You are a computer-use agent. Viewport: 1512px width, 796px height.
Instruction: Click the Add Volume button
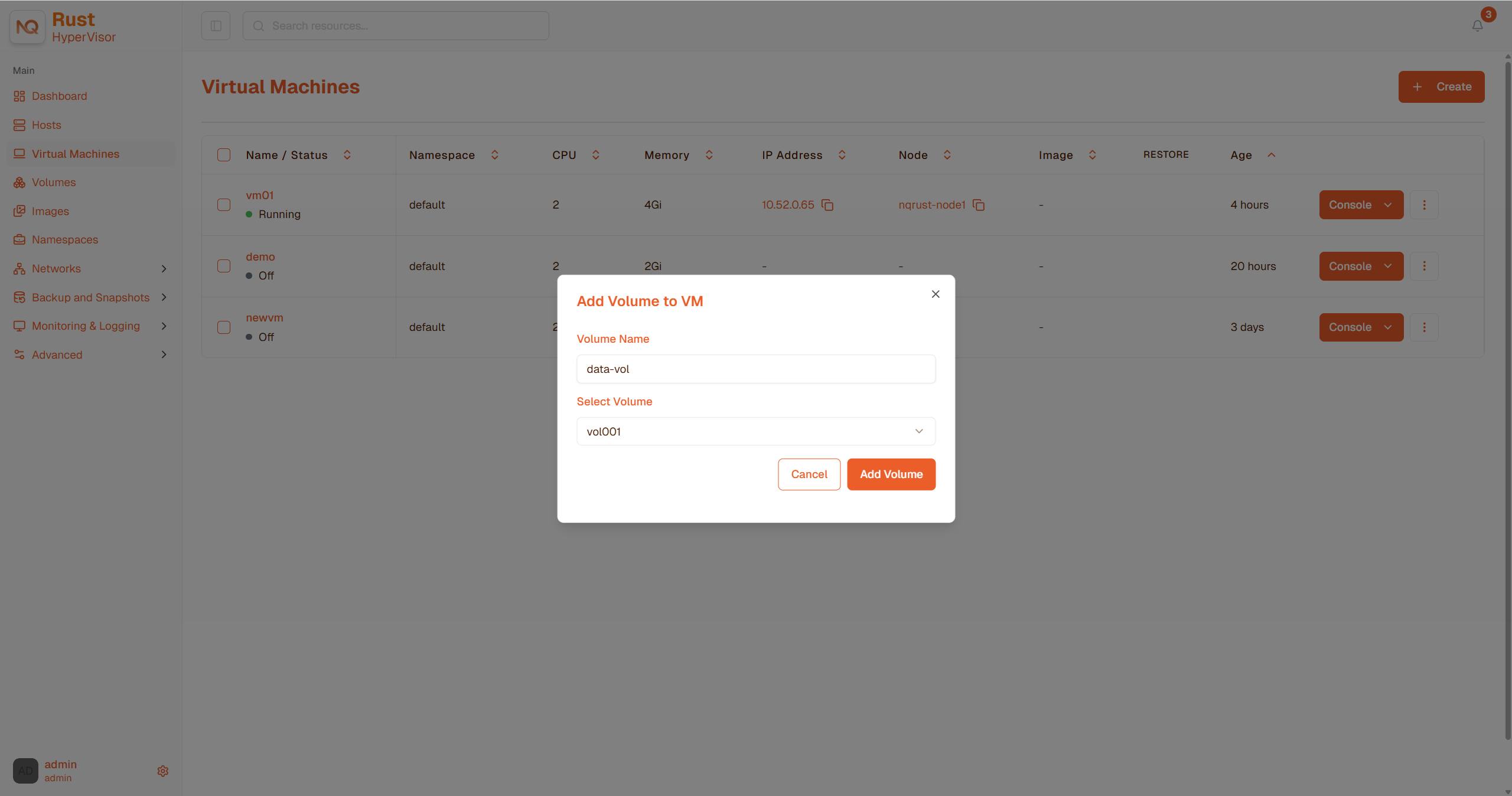click(x=891, y=474)
